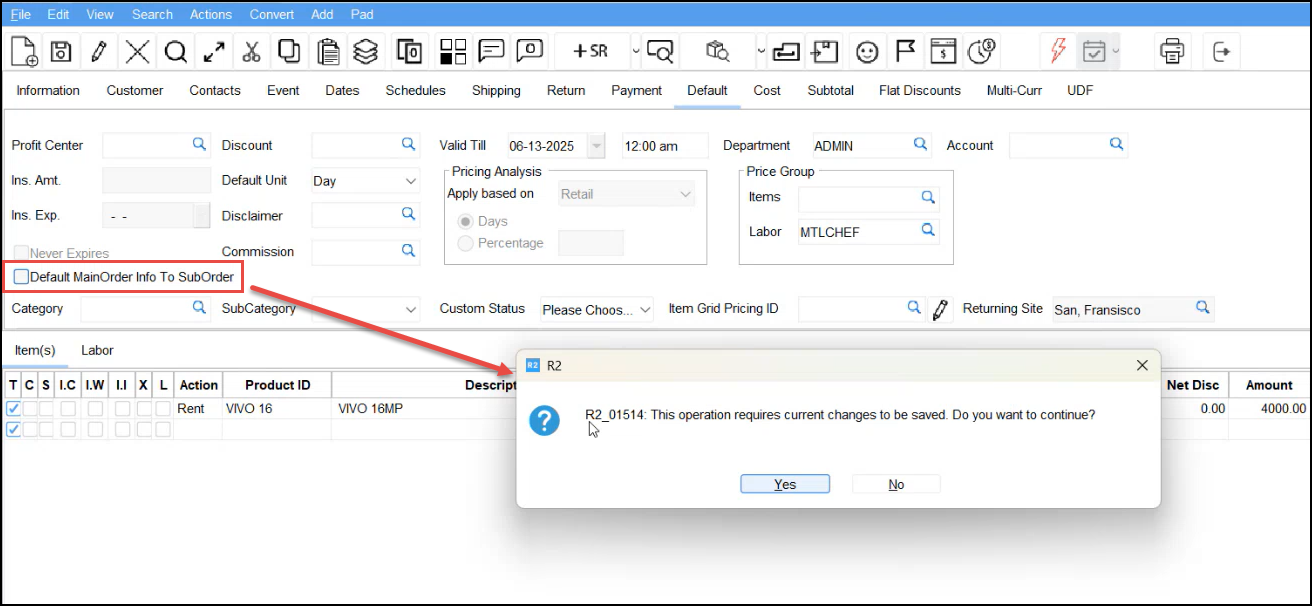
Task: Click the clipboard Paste icon
Action: 326,51
